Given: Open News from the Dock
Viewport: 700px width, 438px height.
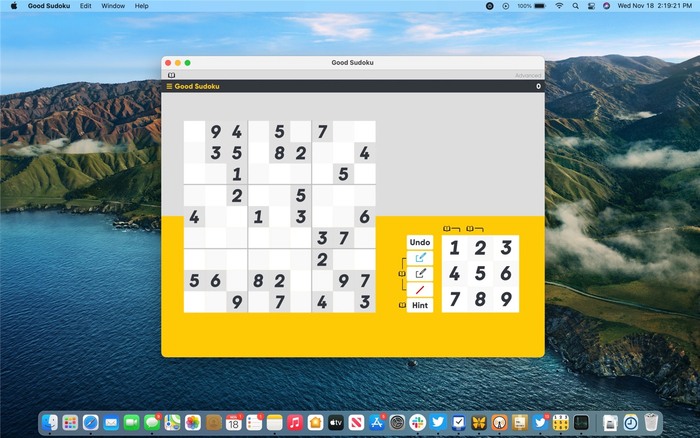Looking at the screenshot, I should [x=356, y=422].
